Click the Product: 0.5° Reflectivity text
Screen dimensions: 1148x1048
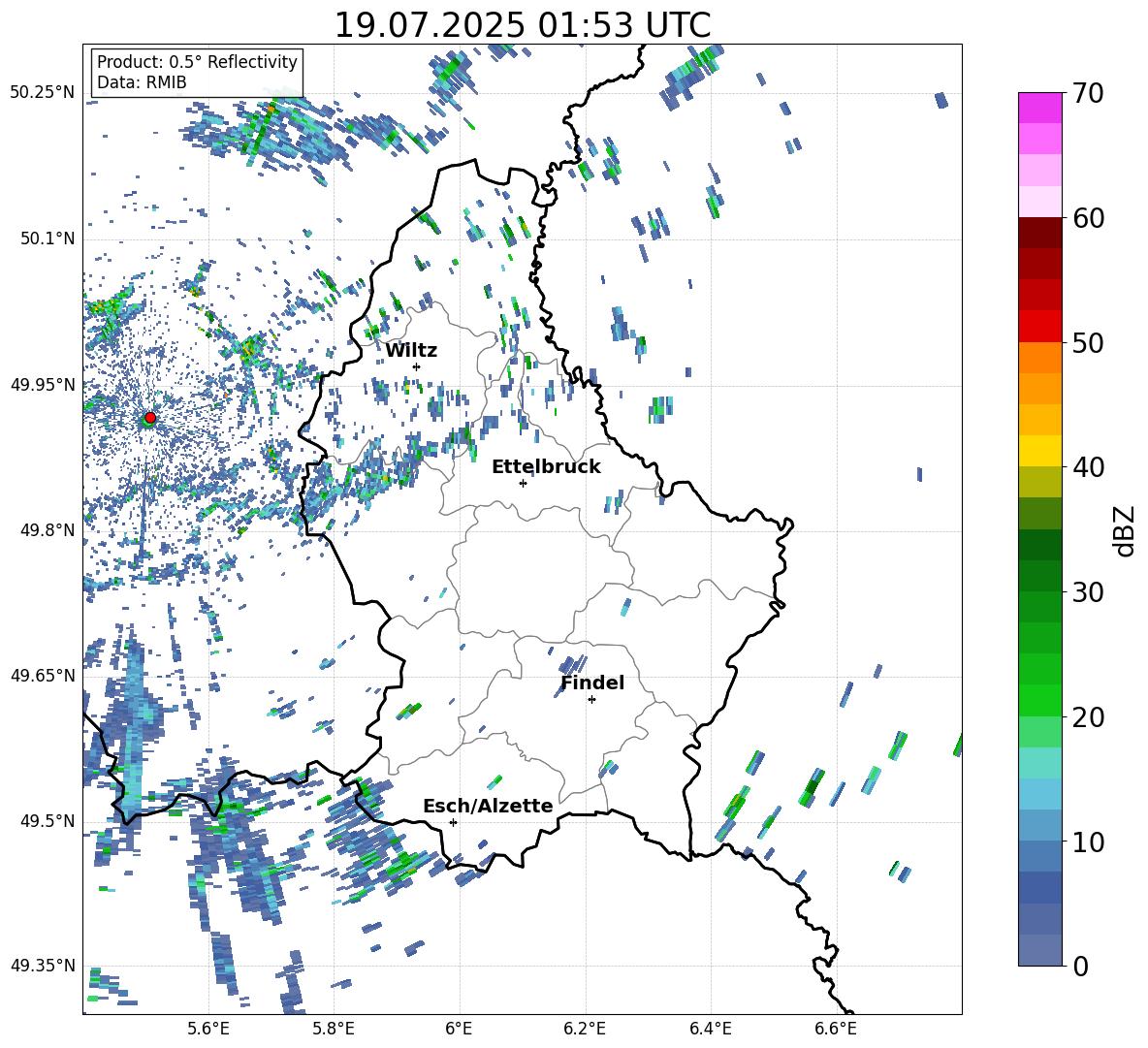(x=197, y=62)
